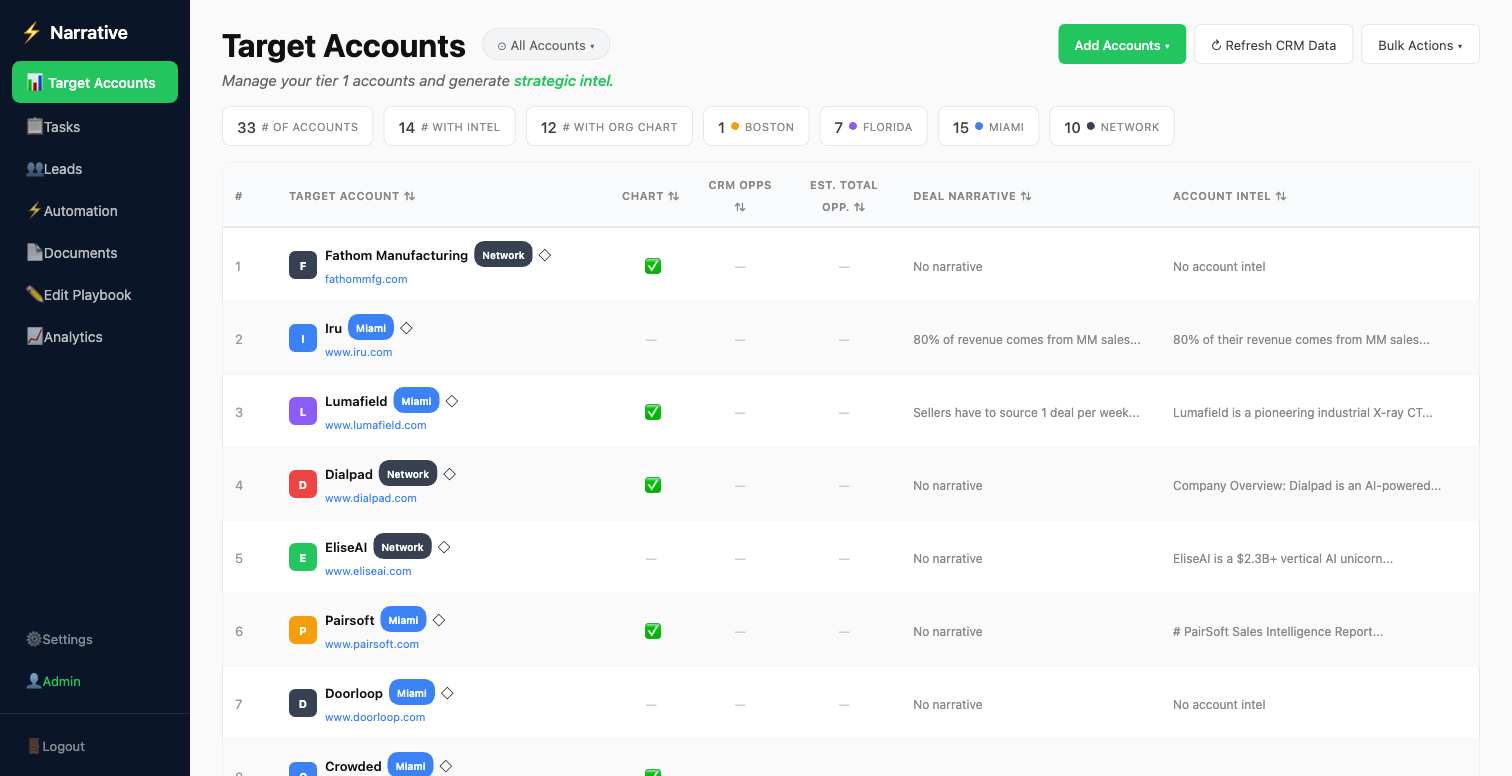Click diamond icon next to Lumafield
Screen dimensions: 1512x776
coord(452,401)
